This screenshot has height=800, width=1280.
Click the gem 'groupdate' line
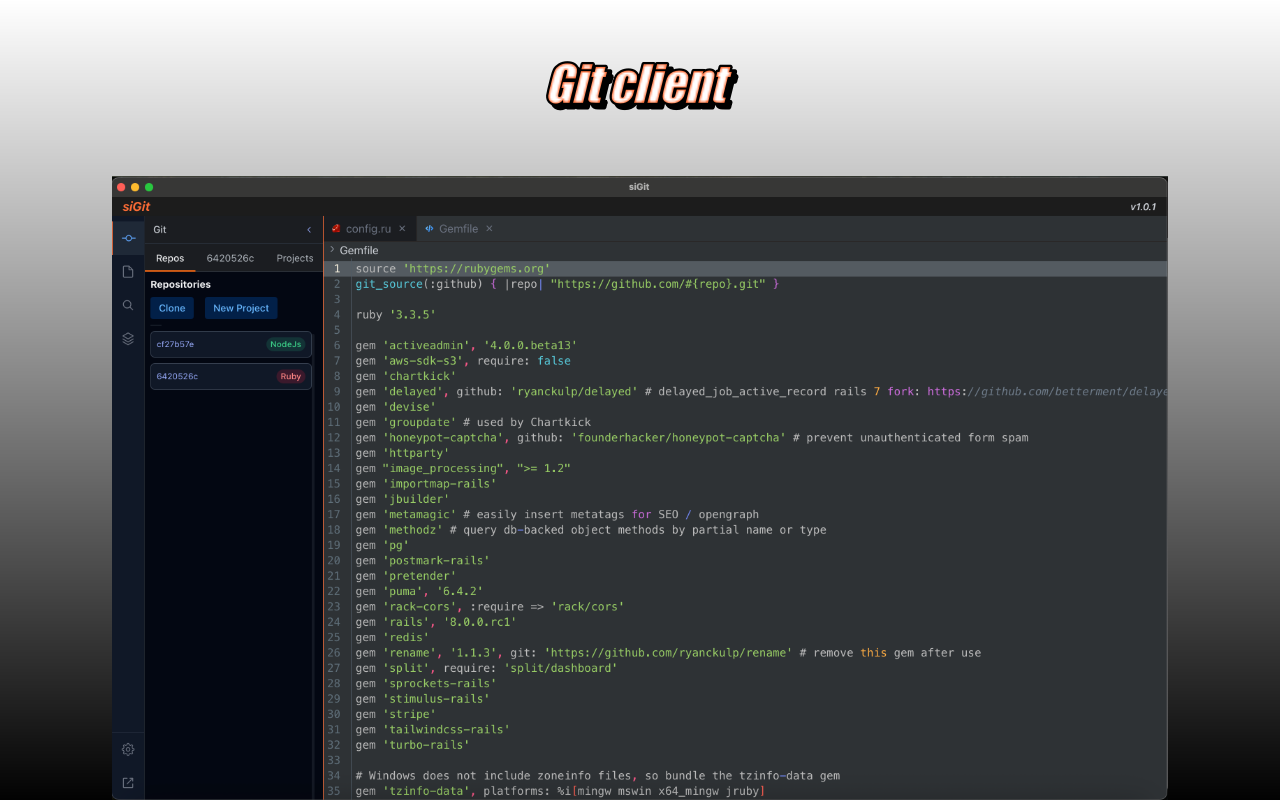click(x=473, y=422)
